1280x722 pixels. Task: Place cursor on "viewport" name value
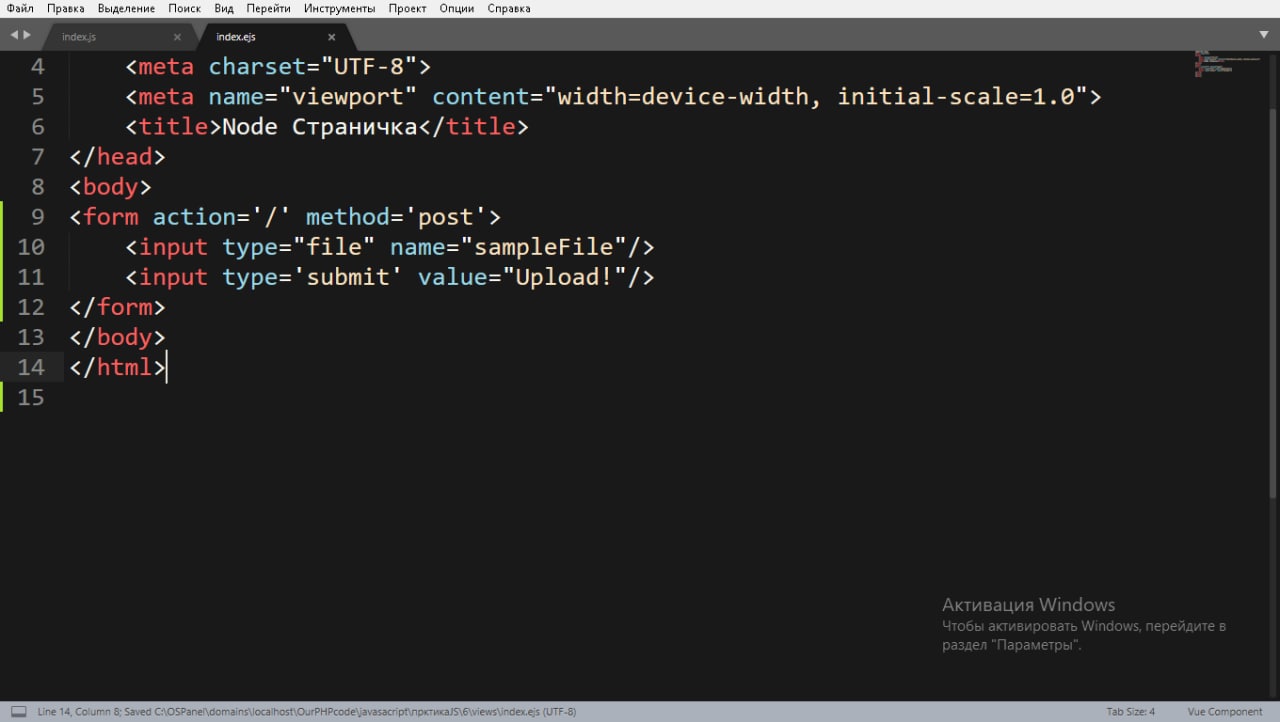(347, 97)
